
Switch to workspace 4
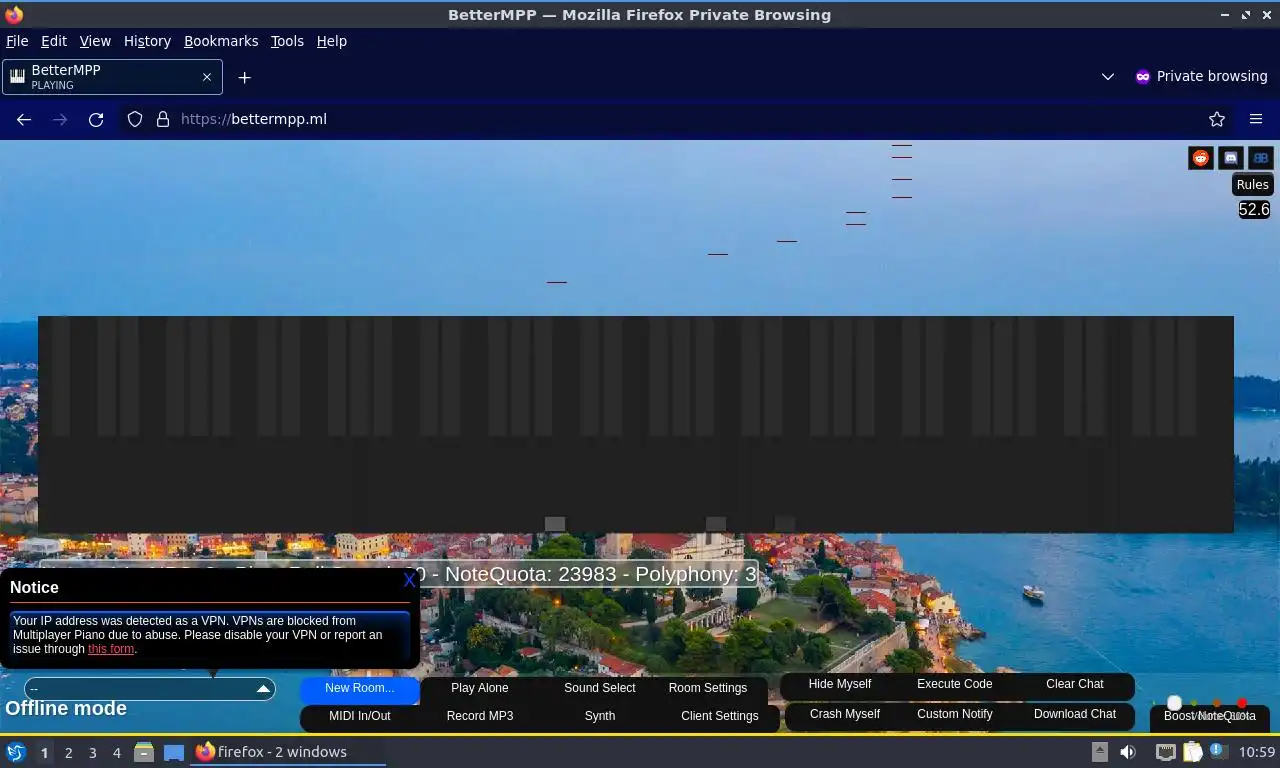[117, 753]
